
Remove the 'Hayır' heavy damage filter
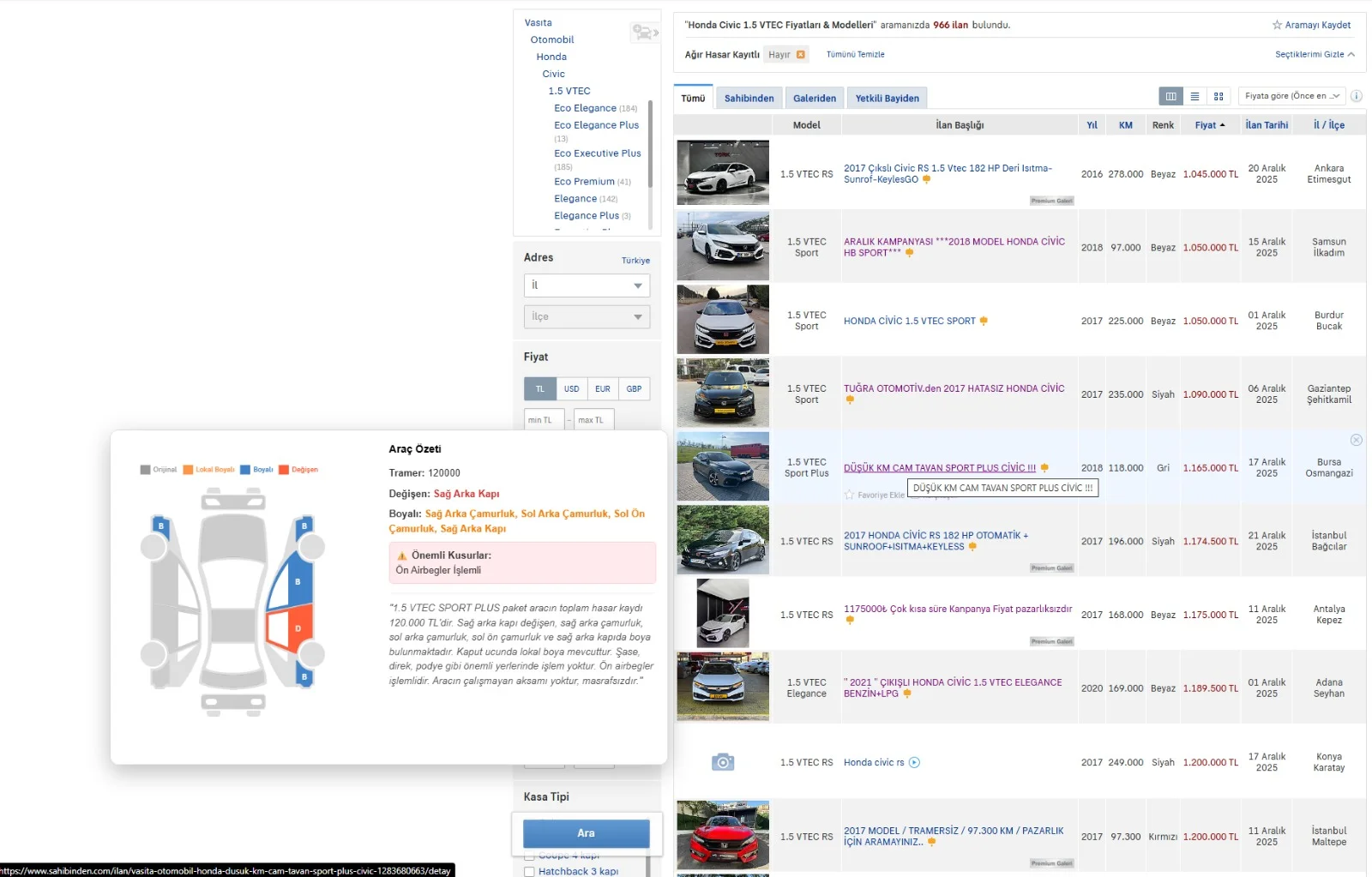coord(801,54)
